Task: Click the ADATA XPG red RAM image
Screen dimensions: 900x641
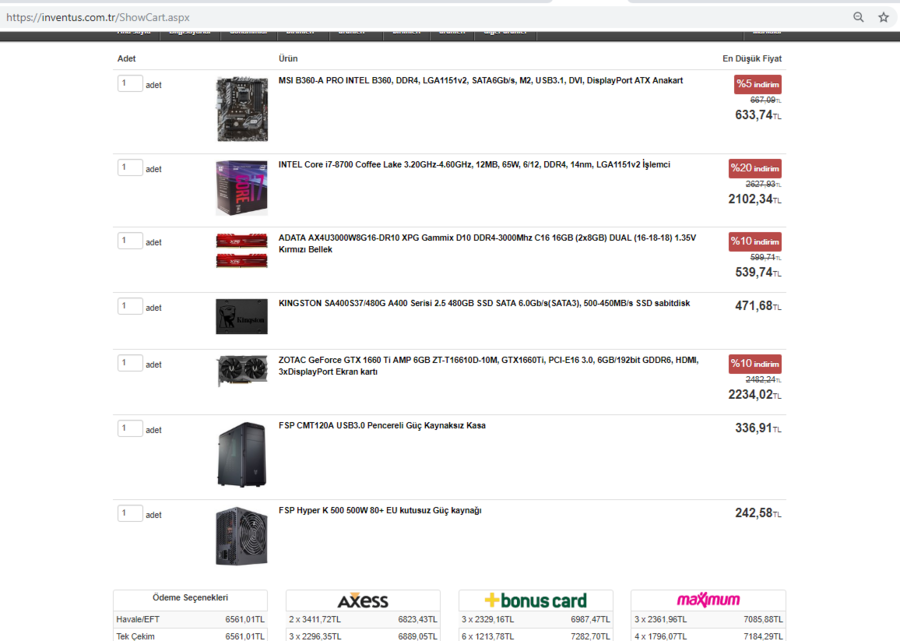Action: (x=242, y=250)
